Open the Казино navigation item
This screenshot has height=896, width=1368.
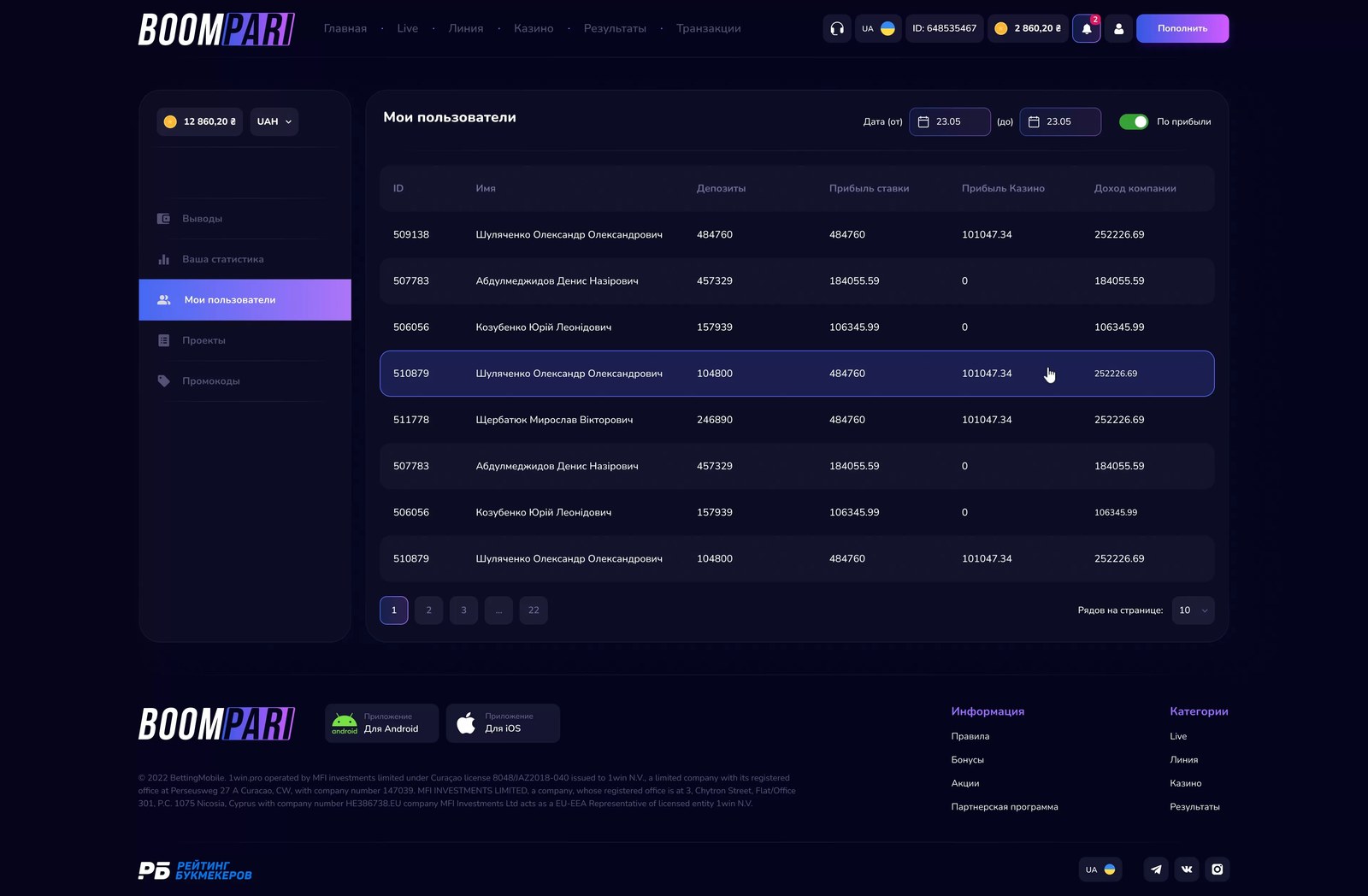(534, 28)
